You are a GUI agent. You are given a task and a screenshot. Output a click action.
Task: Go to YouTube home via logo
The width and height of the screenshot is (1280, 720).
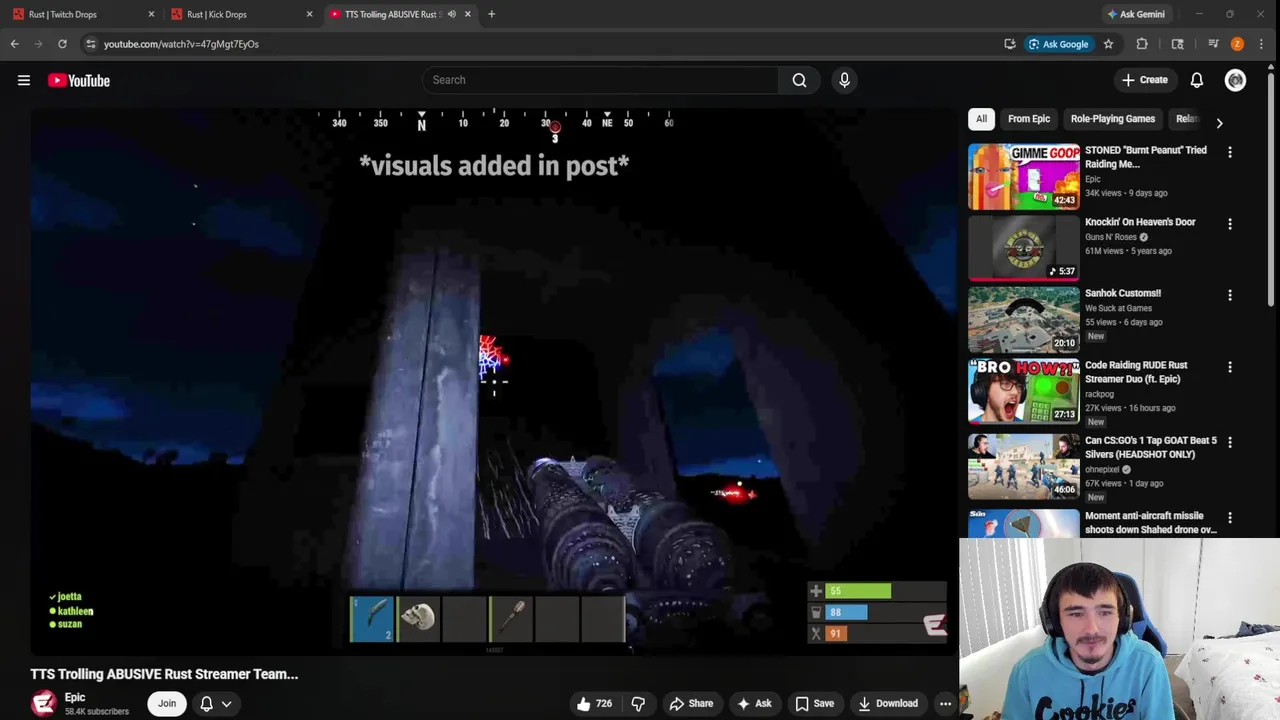pos(79,80)
